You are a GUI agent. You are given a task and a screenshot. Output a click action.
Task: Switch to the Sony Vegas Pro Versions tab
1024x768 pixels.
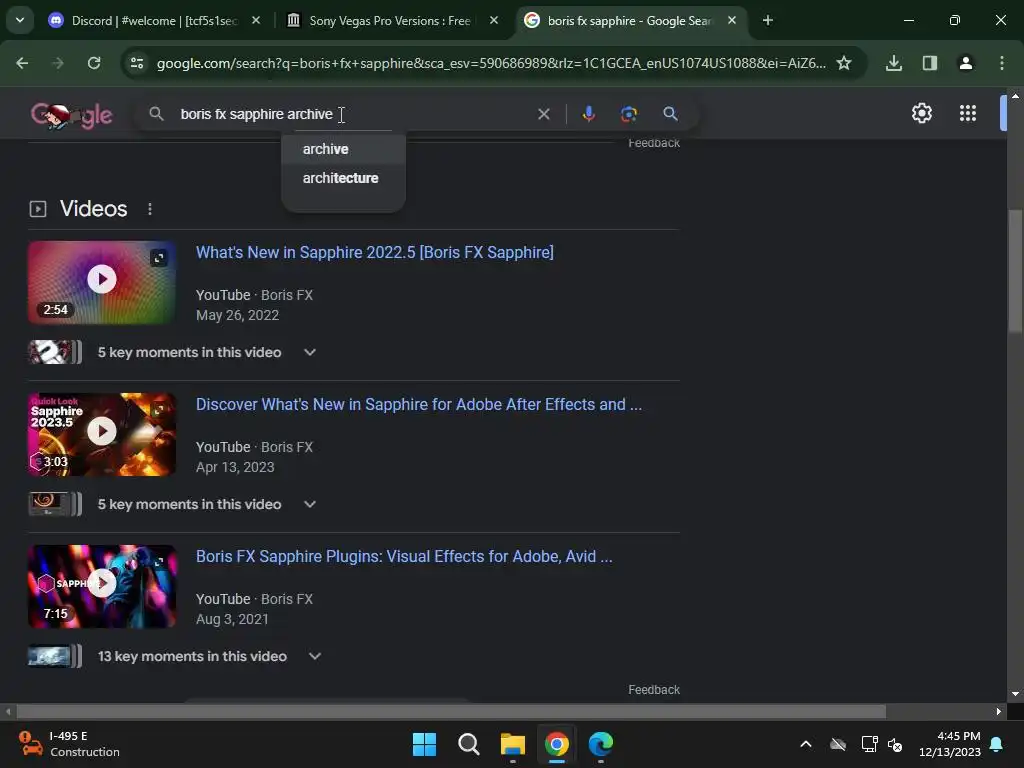pyautogui.click(x=389, y=20)
